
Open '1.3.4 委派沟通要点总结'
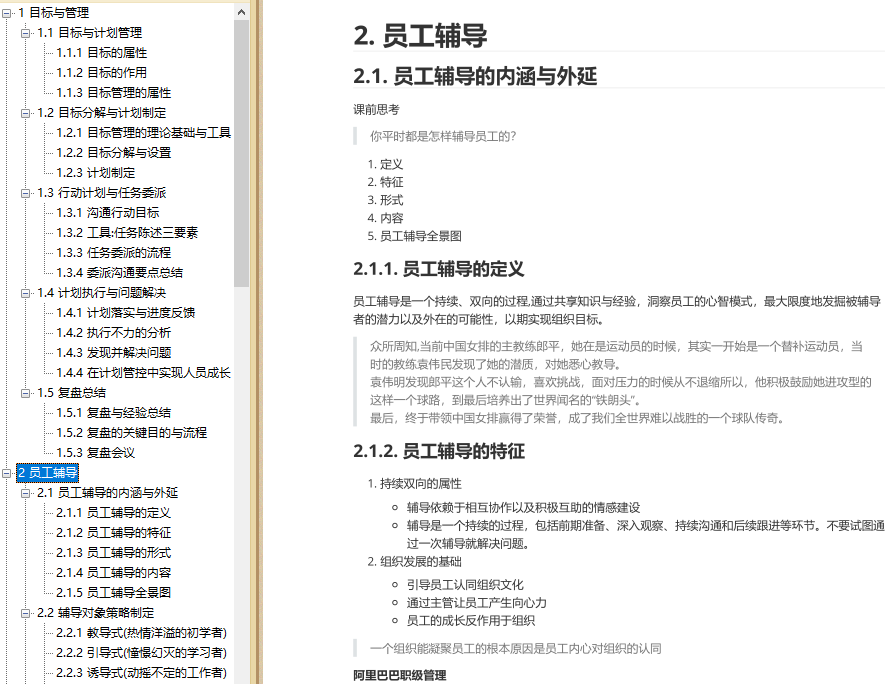click(x=120, y=272)
